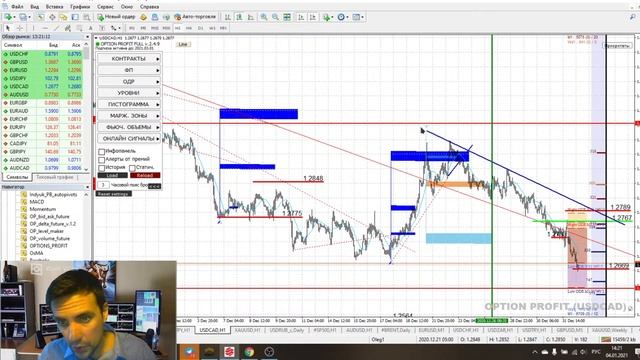This screenshot has height=360, width=640.
Task: Select EURUSD row in Market Watch
Action: [x=42, y=70]
